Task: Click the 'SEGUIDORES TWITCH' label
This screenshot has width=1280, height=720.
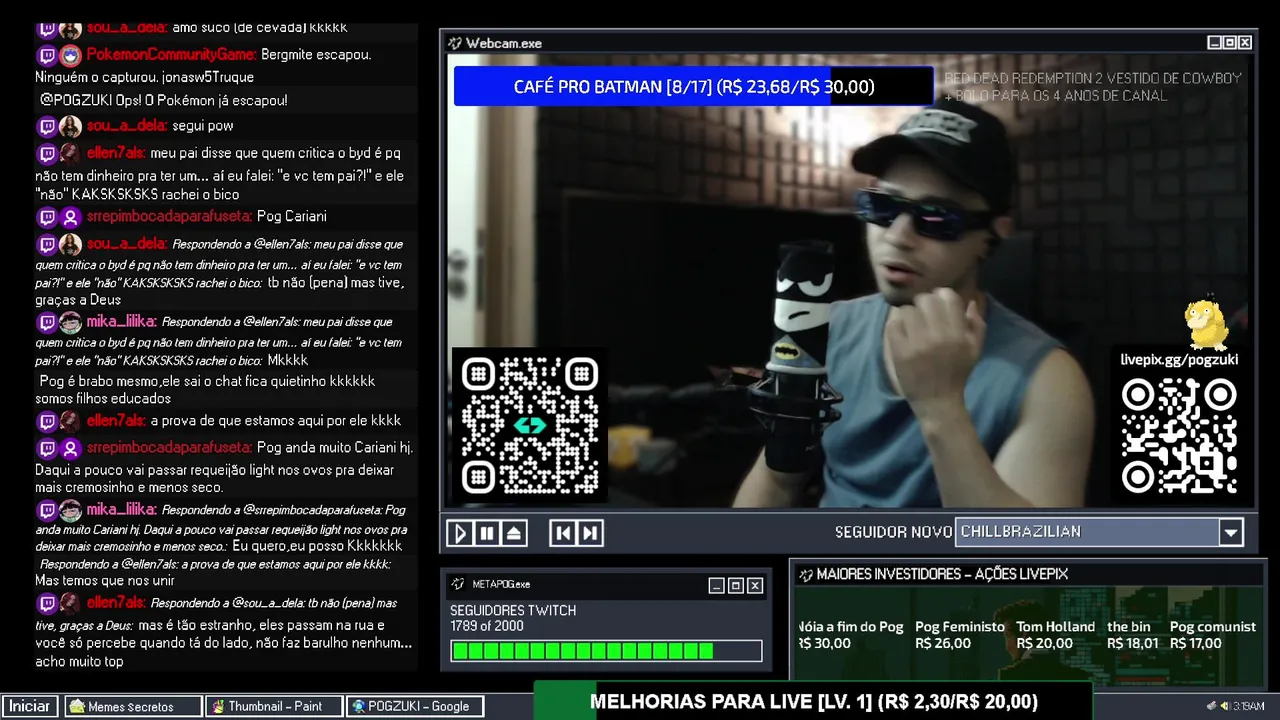Action: point(513,611)
